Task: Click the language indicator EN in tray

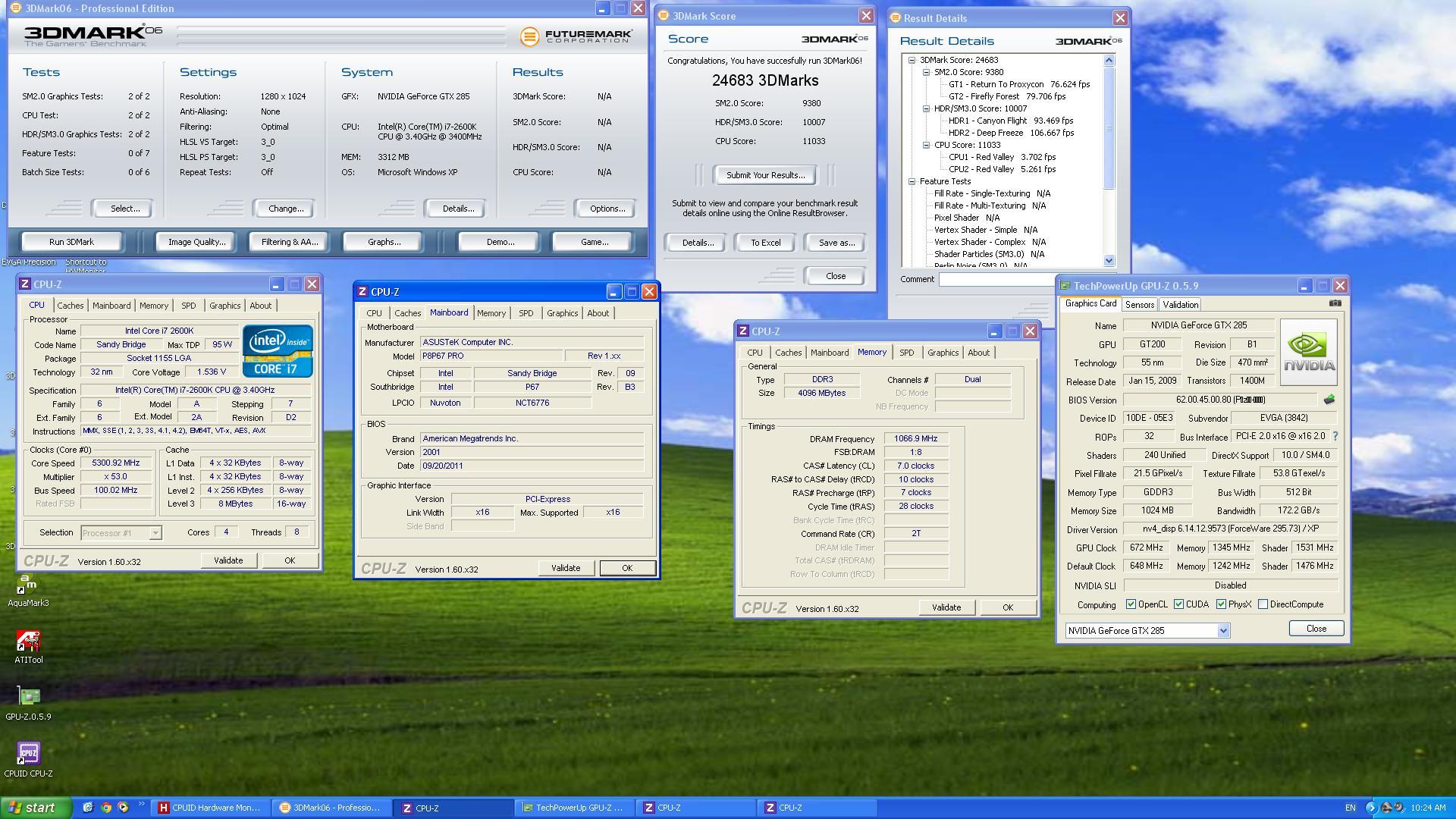Action: 1351,808
